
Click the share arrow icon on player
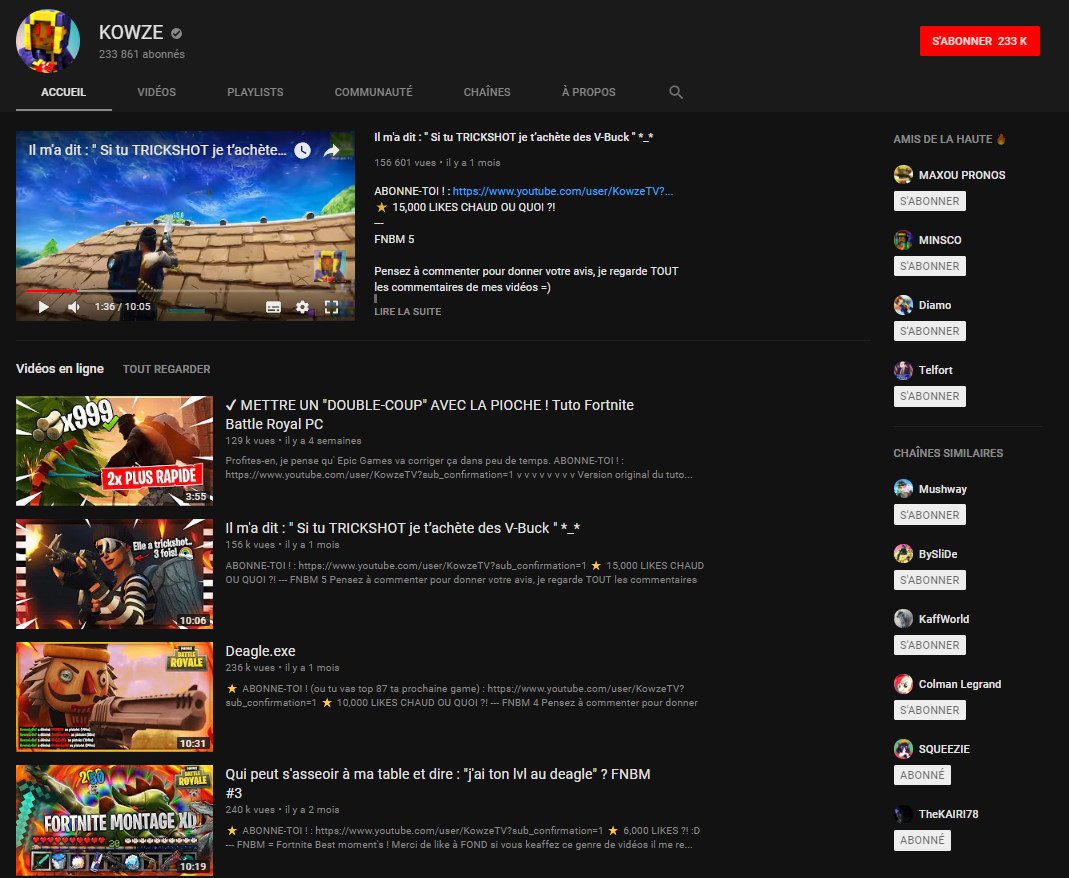click(331, 151)
